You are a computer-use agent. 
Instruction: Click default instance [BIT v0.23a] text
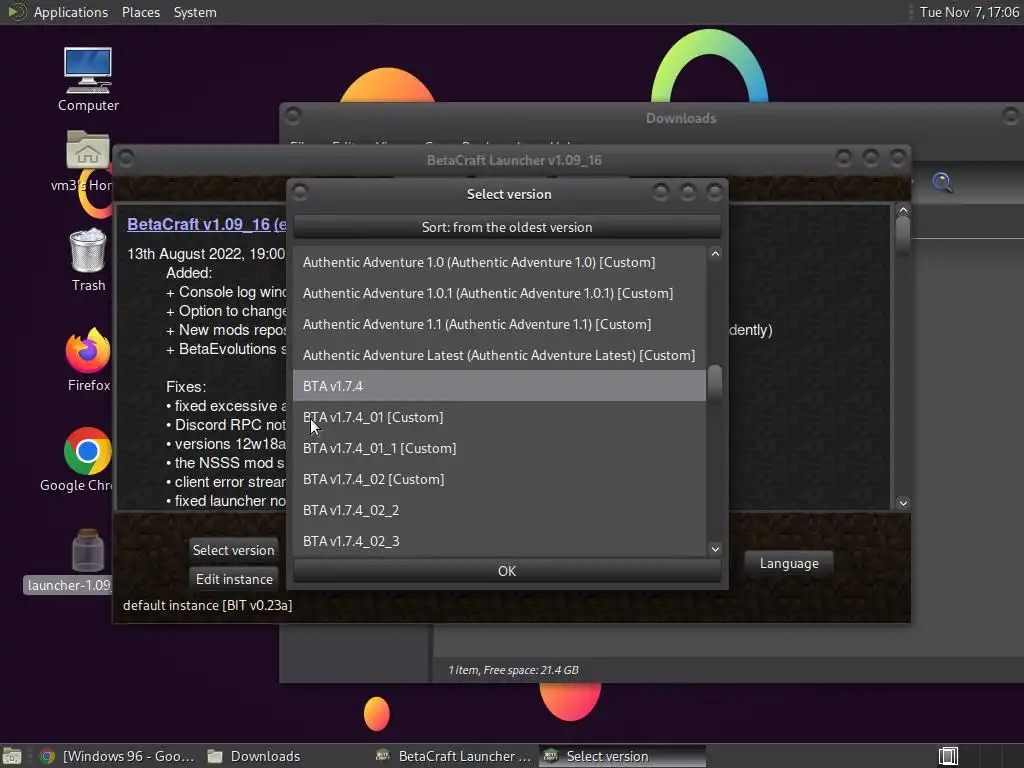[207, 605]
